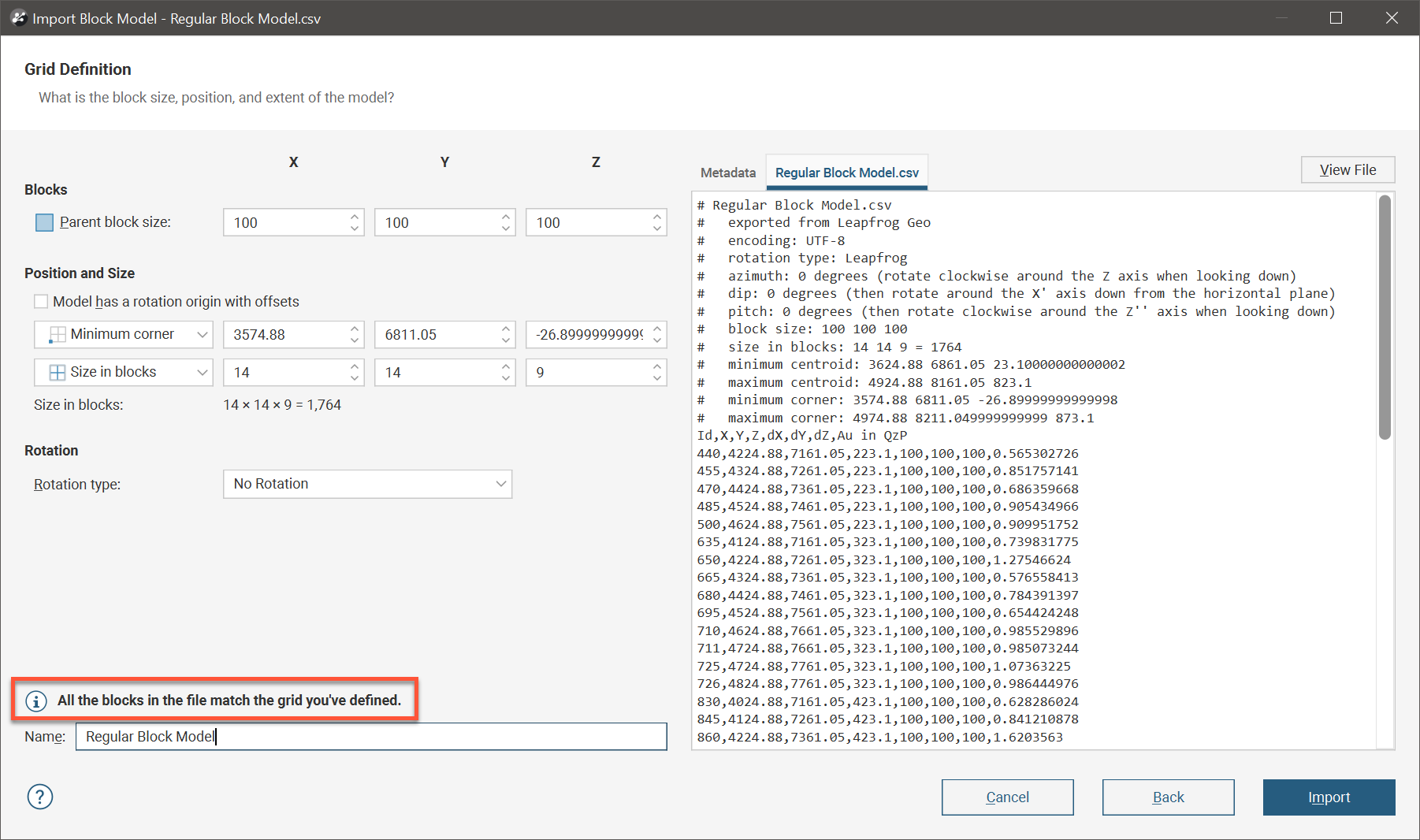
Task: Increase the parent block size X value
Action: point(355,217)
